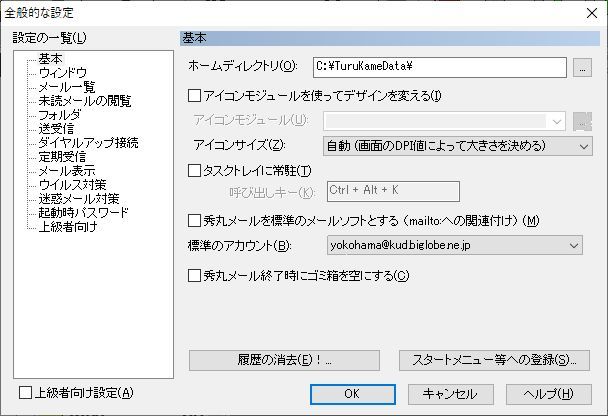Select ウイルス対策 in the tree
The width and height of the screenshot is (608, 416).
(72, 185)
